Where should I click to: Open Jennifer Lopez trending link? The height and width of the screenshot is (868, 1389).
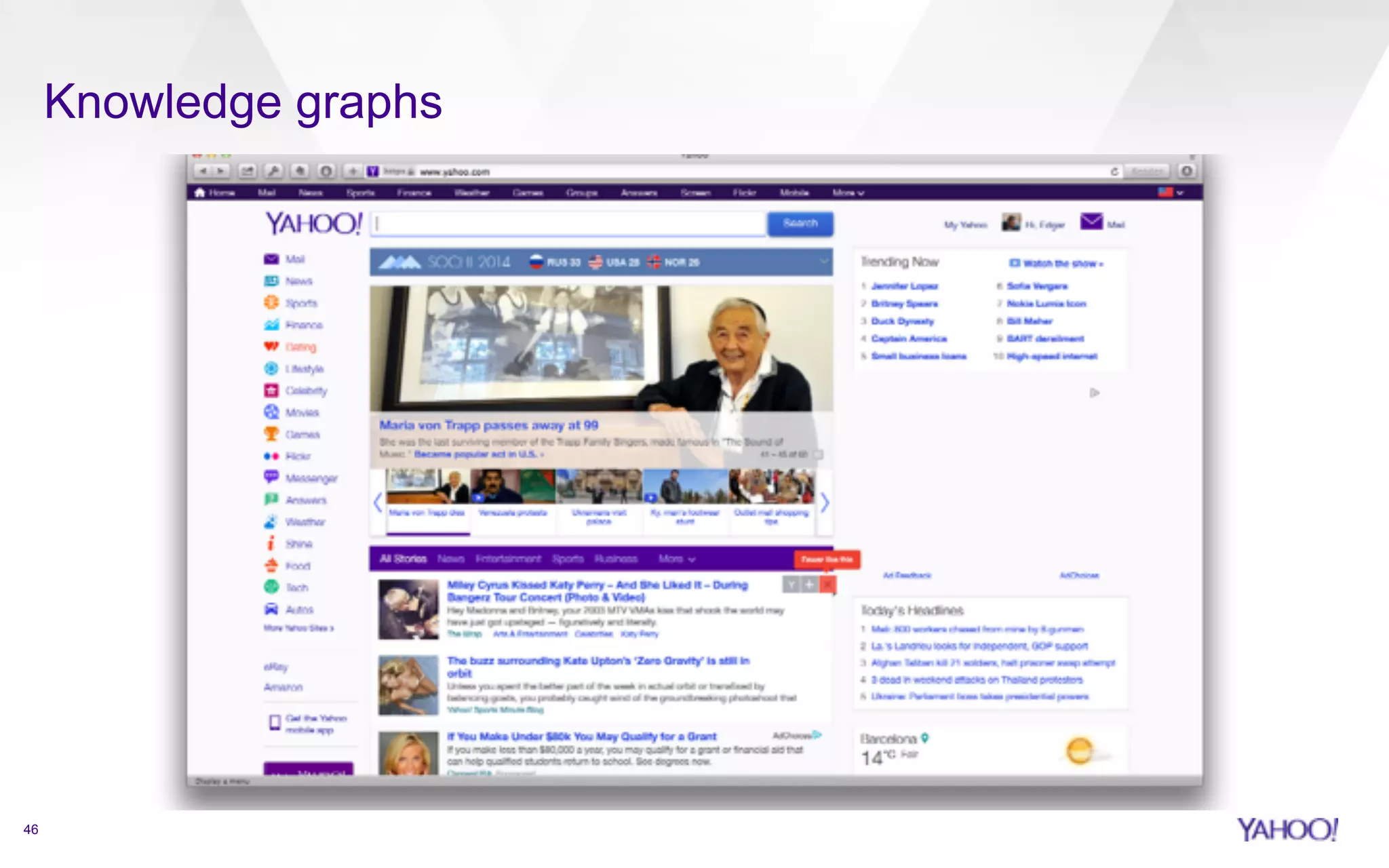click(x=905, y=286)
